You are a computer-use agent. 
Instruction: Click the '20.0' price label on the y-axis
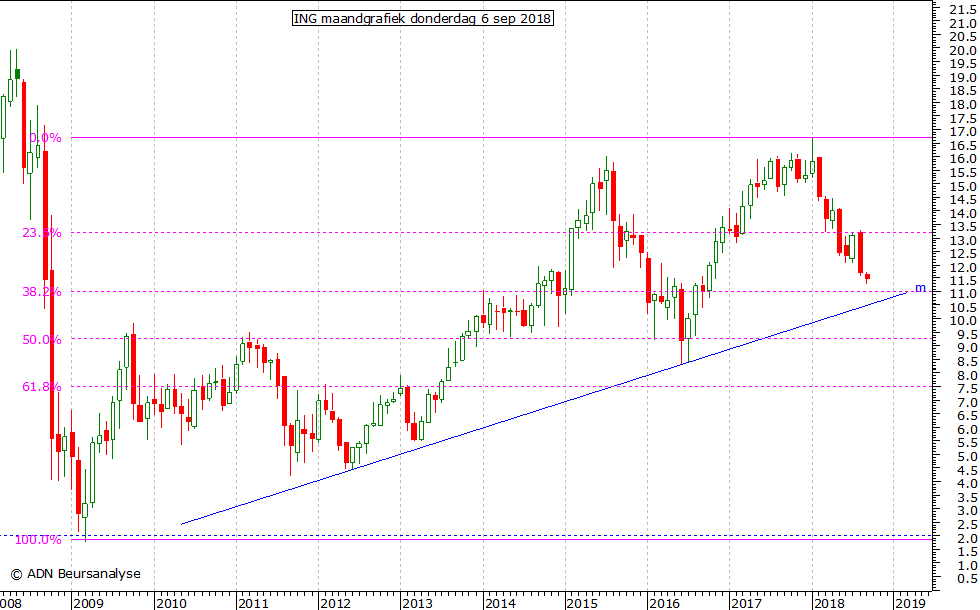tap(962, 51)
